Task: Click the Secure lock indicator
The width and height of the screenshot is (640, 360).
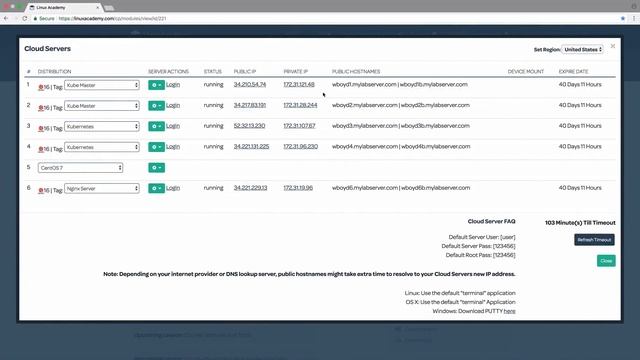Action: [x=44, y=18]
